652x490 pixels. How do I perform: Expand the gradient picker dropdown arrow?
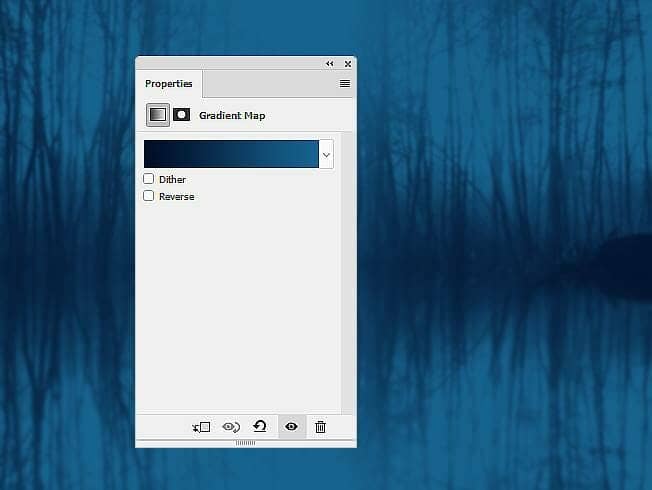326,155
